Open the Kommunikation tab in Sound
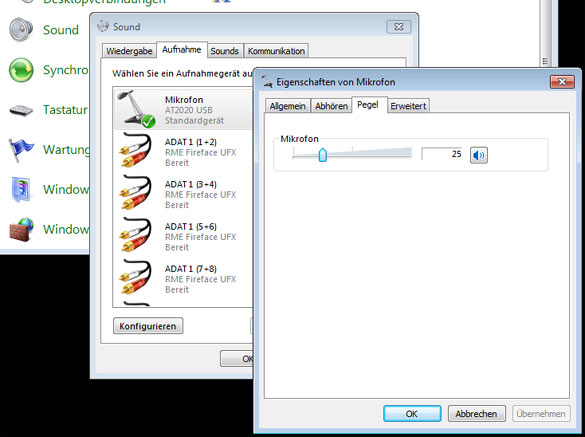The height and width of the screenshot is (437, 585). click(x=276, y=51)
